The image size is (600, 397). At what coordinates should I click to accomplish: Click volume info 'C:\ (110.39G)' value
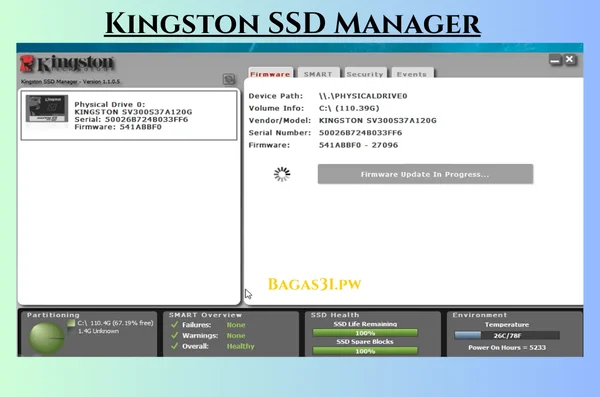pos(349,108)
